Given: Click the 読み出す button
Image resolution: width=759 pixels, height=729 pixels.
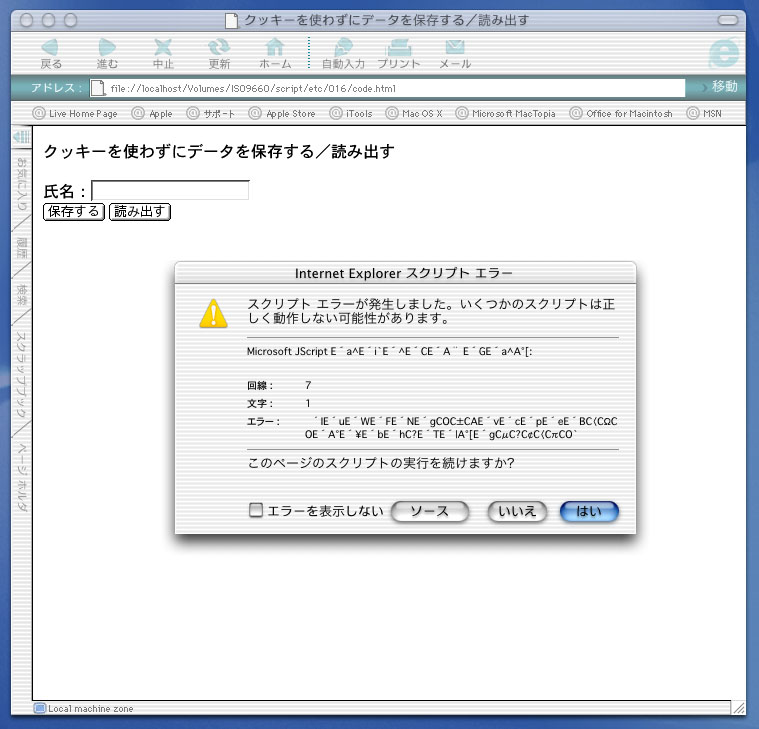Looking at the screenshot, I should [x=140, y=212].
